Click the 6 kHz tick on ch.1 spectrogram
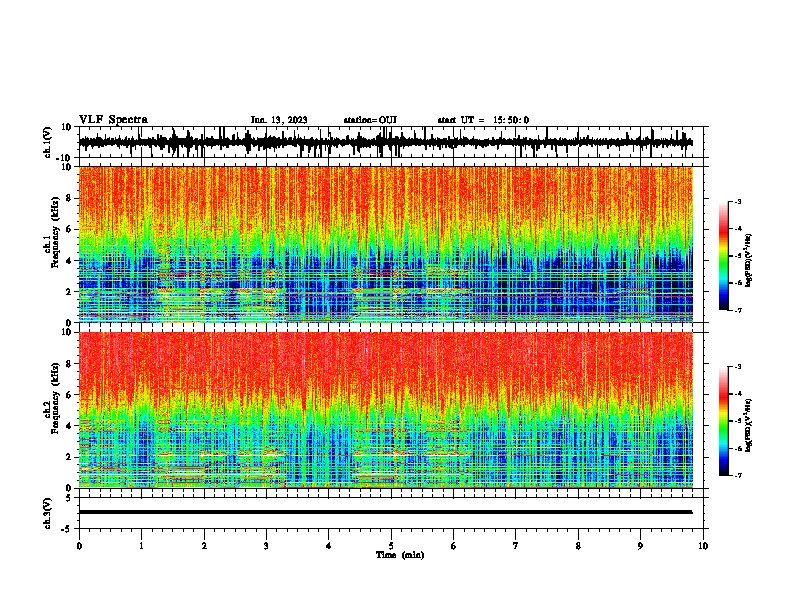 (x=70, y=229)
